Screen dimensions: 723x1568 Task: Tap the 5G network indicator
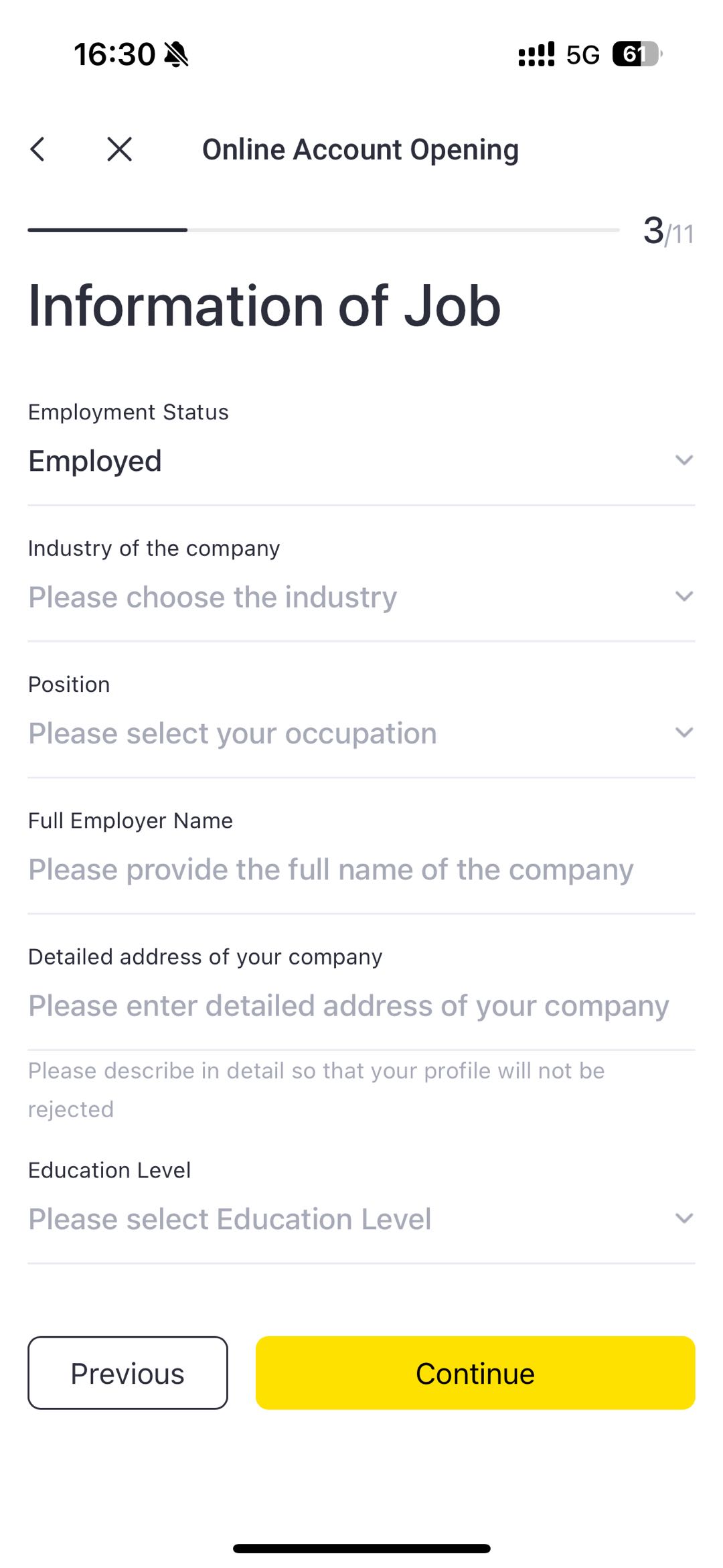(583, 55)
